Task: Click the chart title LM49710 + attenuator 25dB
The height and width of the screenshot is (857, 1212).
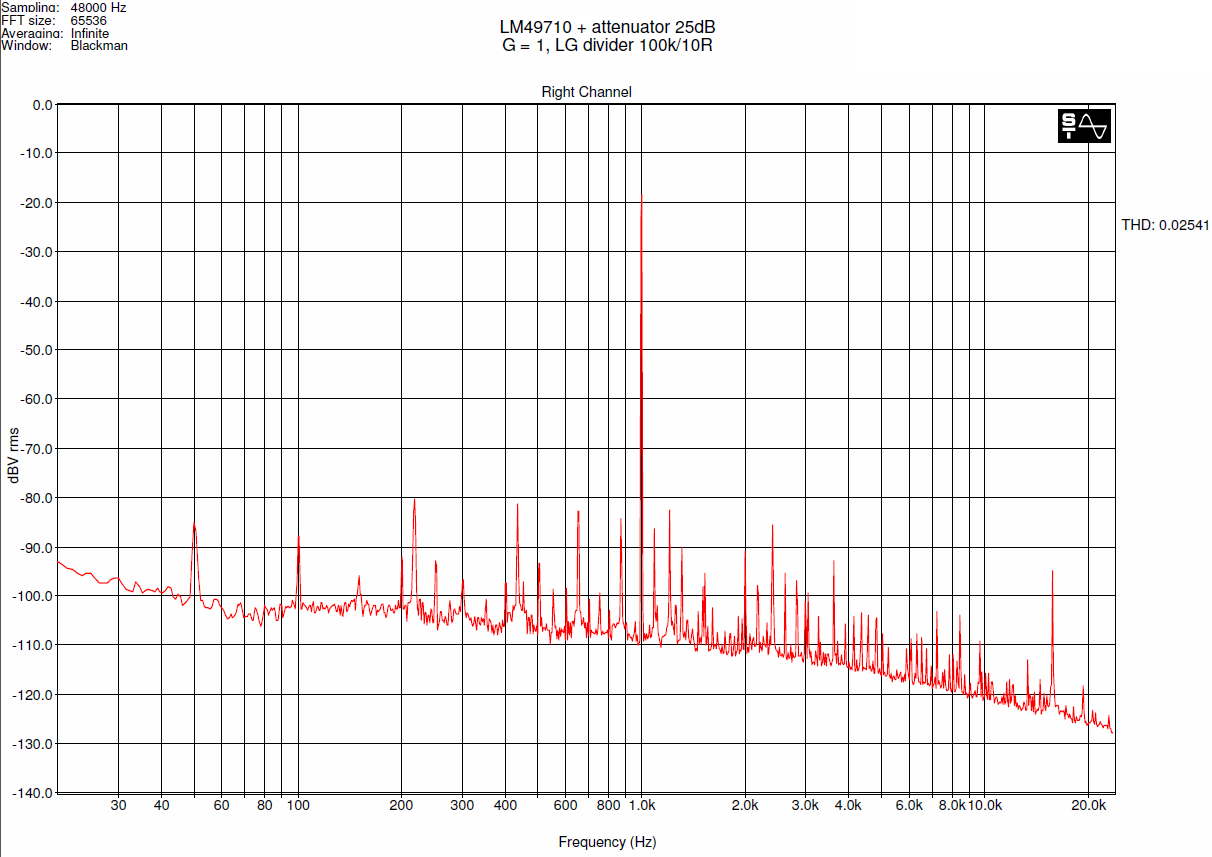Action: click(x=609, y=28)
